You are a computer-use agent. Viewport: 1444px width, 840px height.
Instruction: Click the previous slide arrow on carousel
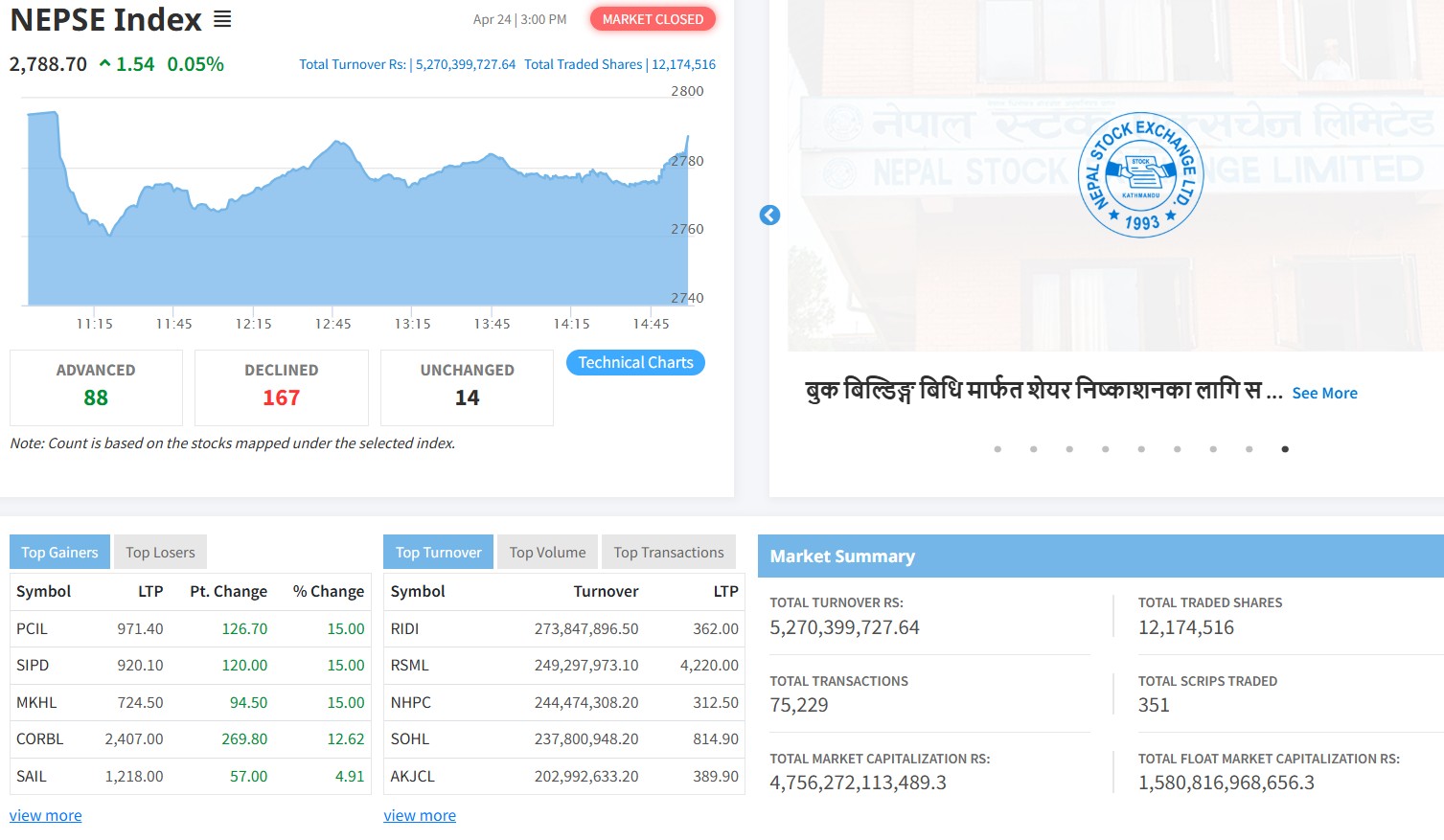pyautogui.click(x=769, y=216)
